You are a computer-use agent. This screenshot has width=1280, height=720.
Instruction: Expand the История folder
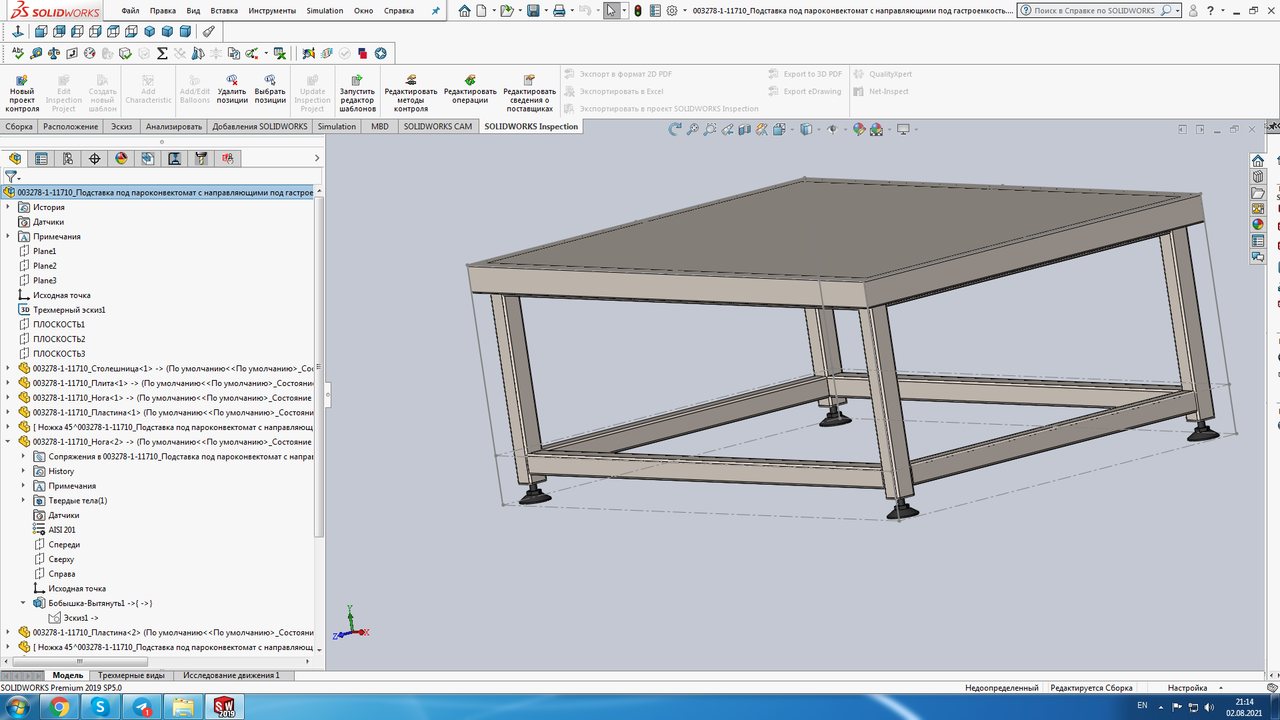(x=8, y=207)
